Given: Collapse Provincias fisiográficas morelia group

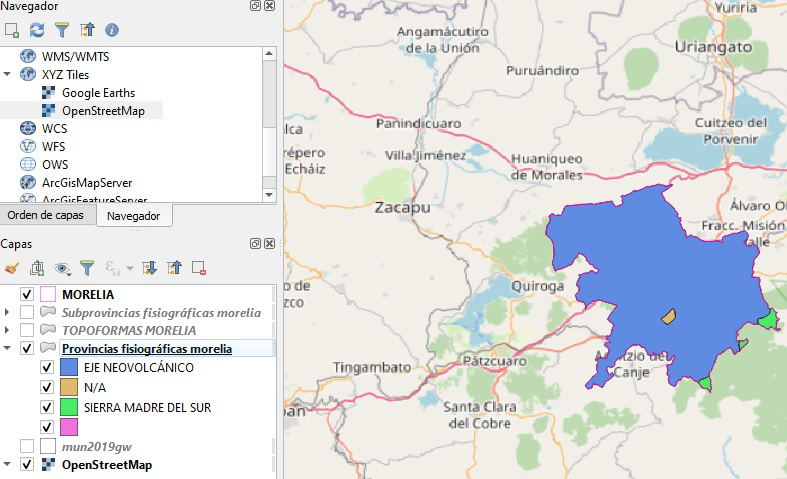Looking at the screenshot, I should point(7,348).
